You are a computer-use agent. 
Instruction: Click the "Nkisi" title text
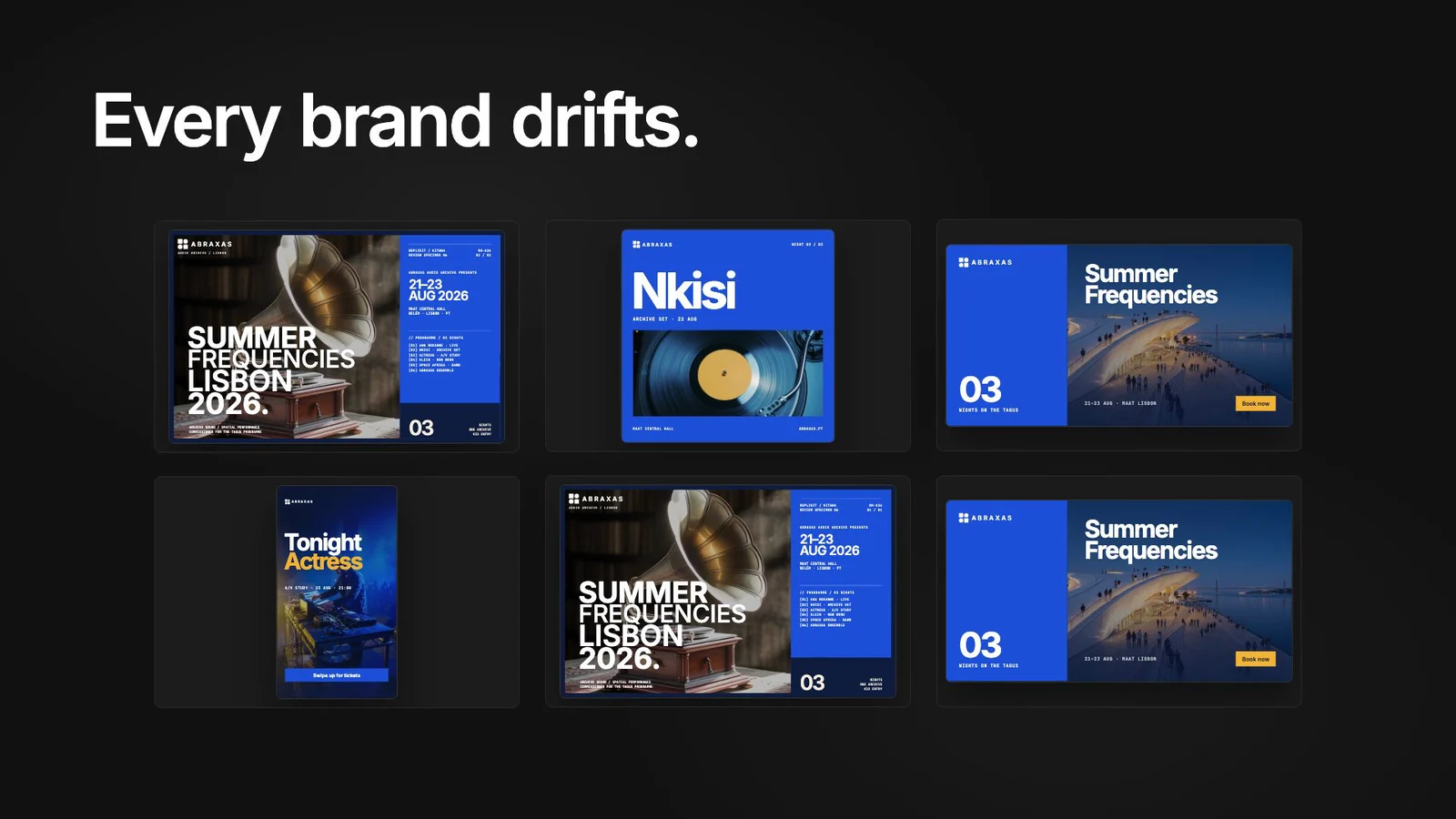684,291
